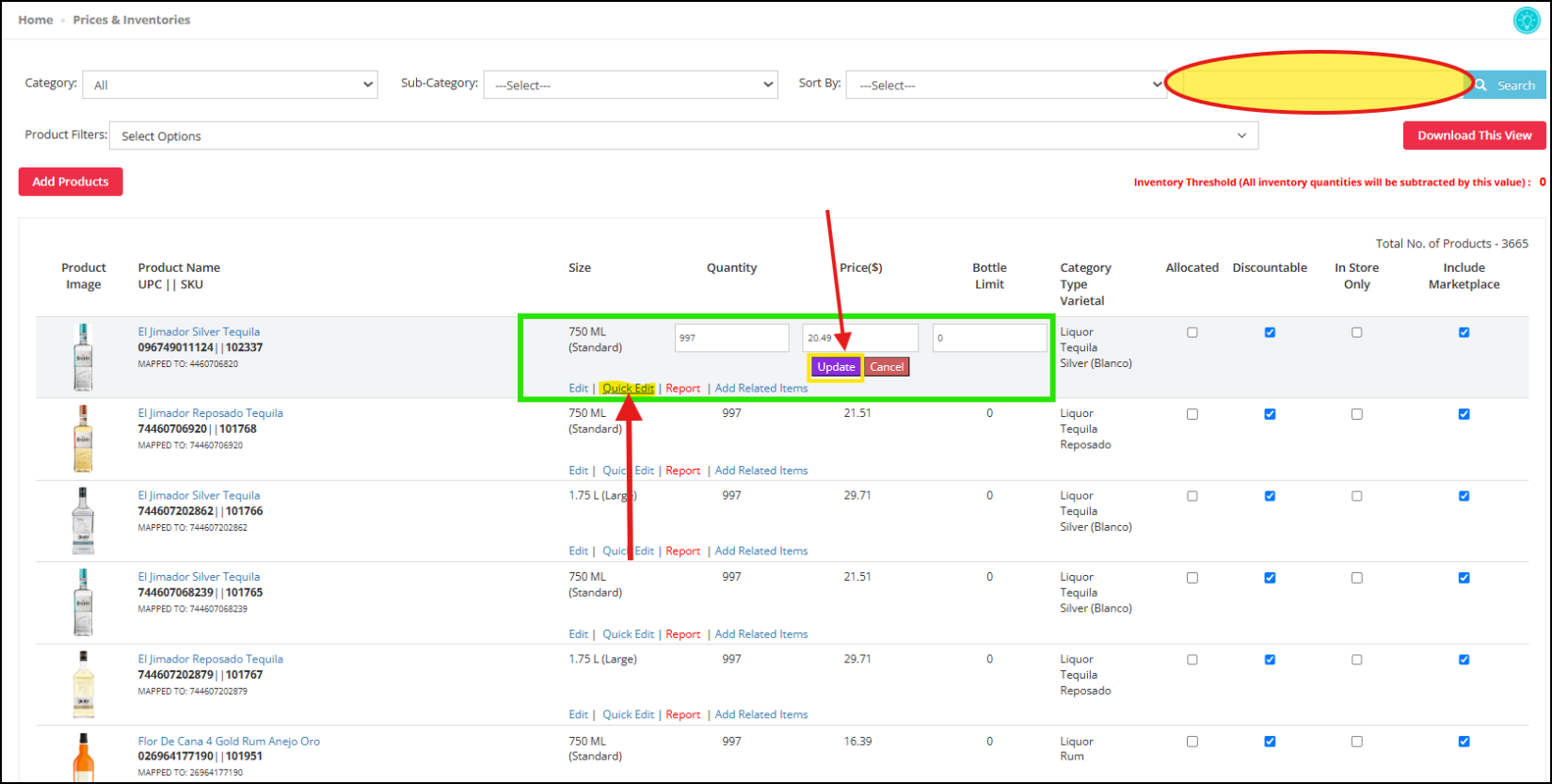Toggle Allocated for Flor De Cana 101951
Image resolution: width=1552 pixels, height=784 pixels.
coord(1192,742)
